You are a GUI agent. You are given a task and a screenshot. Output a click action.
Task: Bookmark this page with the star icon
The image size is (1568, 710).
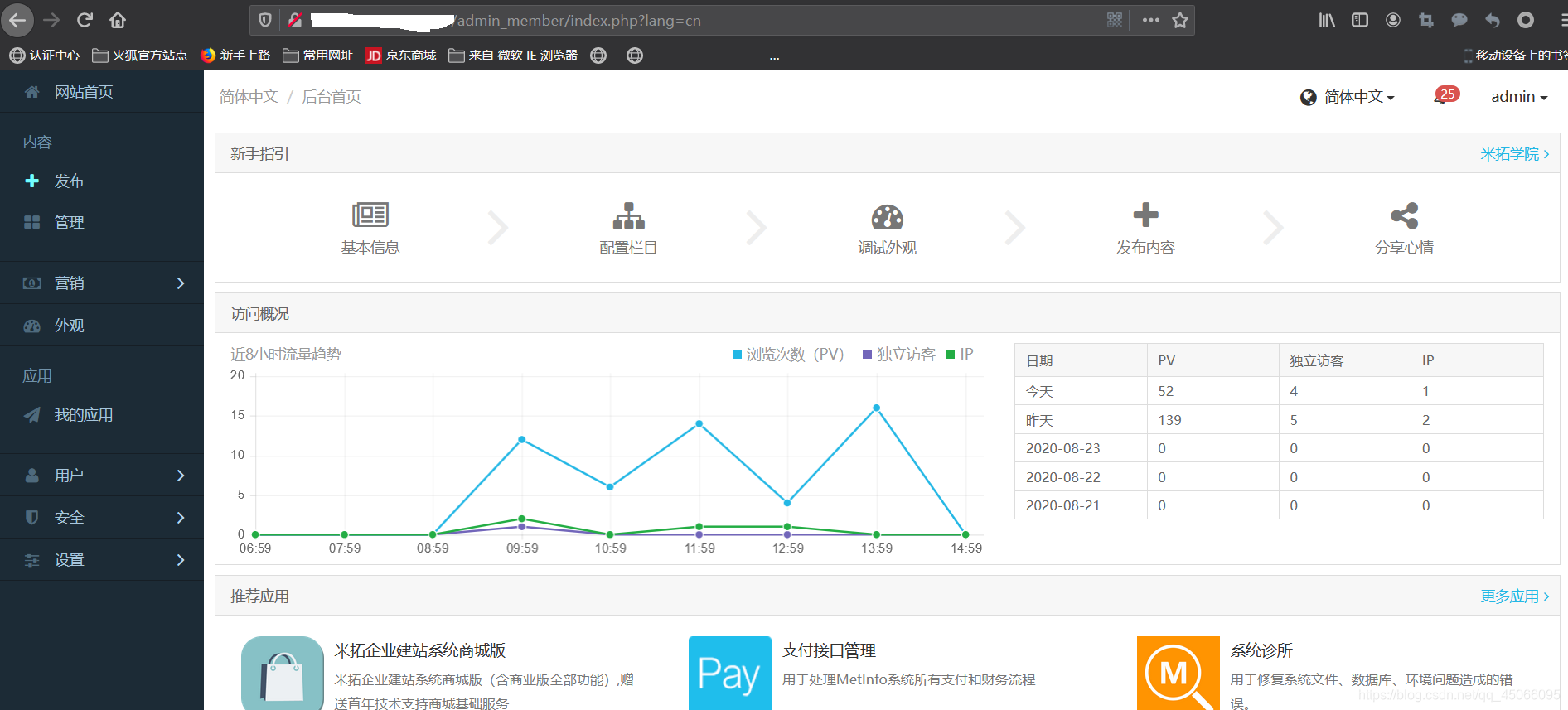click(x=1180, y=20)
